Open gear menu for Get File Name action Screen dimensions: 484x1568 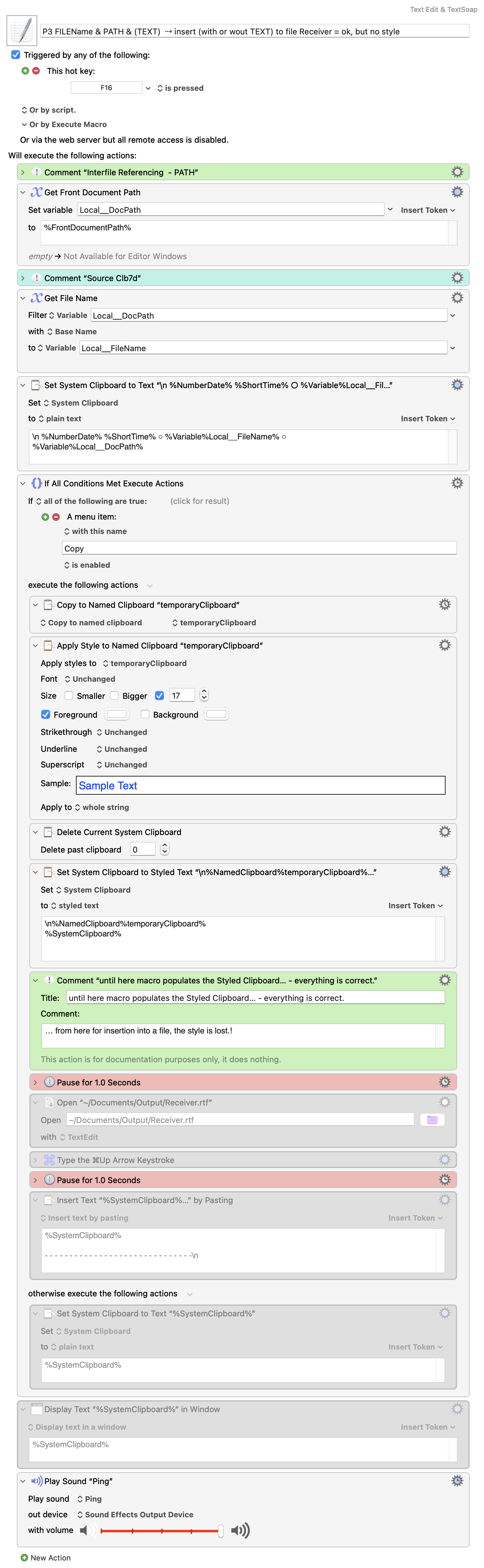pos(457,298)
